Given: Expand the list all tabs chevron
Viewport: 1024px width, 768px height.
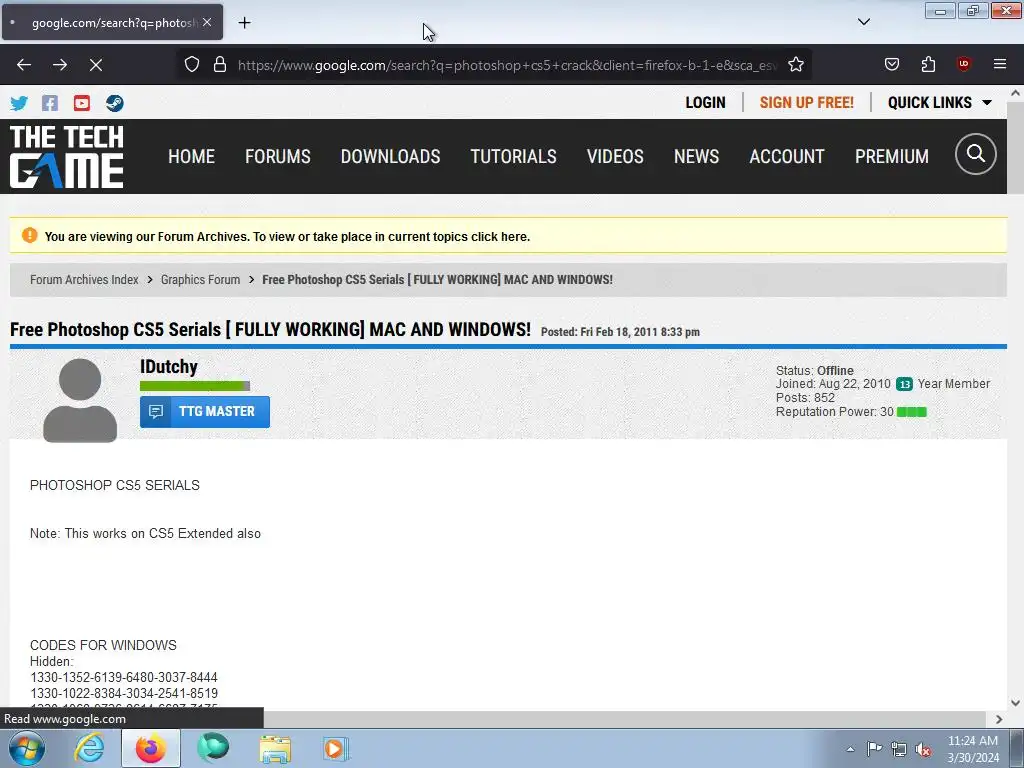Looking at the screenshot, I should pos(864,22).
